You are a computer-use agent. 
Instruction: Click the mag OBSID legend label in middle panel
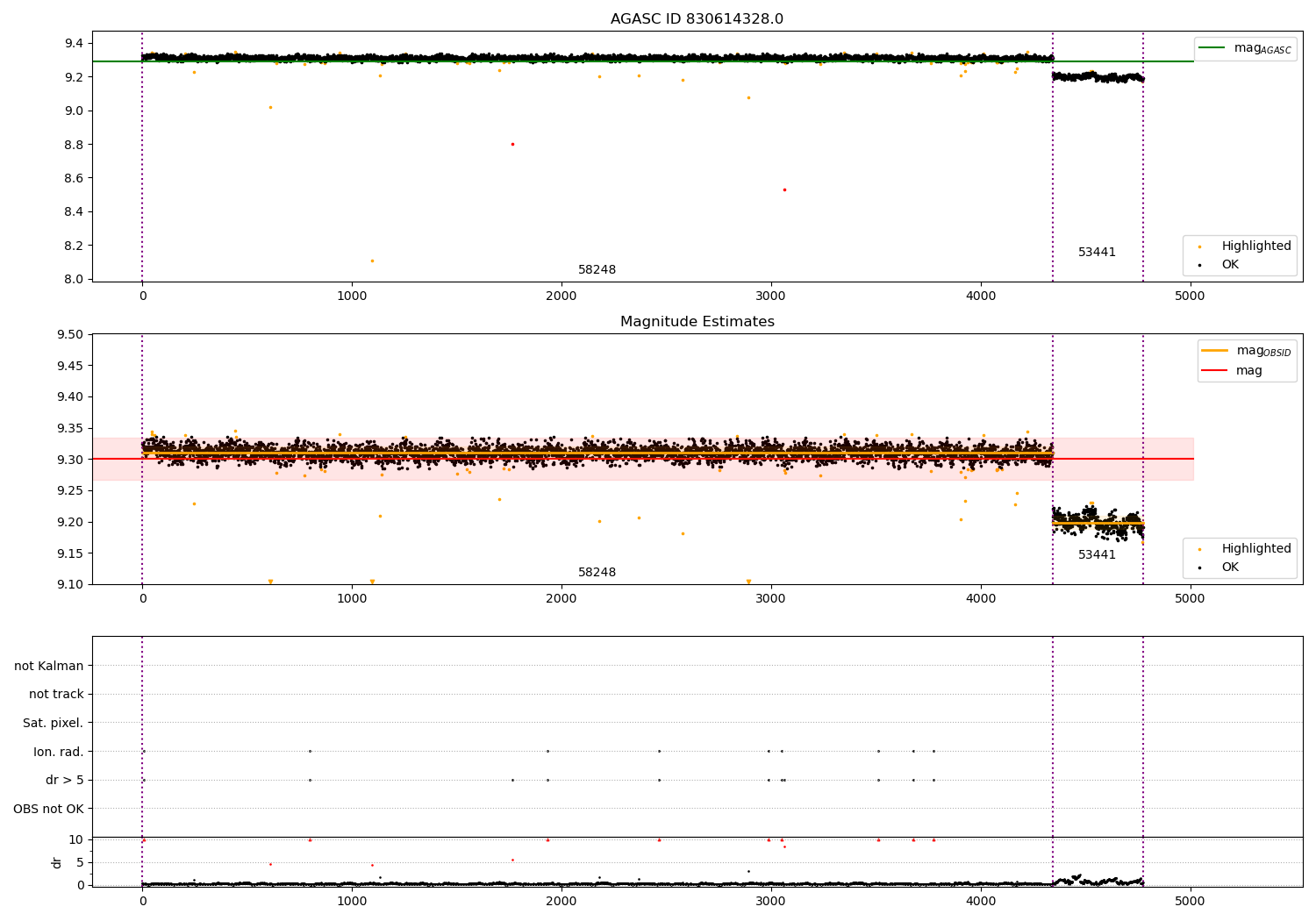(x=1264, y=351)
